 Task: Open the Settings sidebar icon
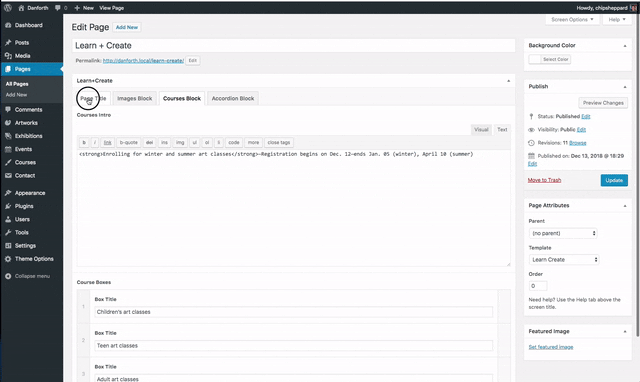coord(8,246)
